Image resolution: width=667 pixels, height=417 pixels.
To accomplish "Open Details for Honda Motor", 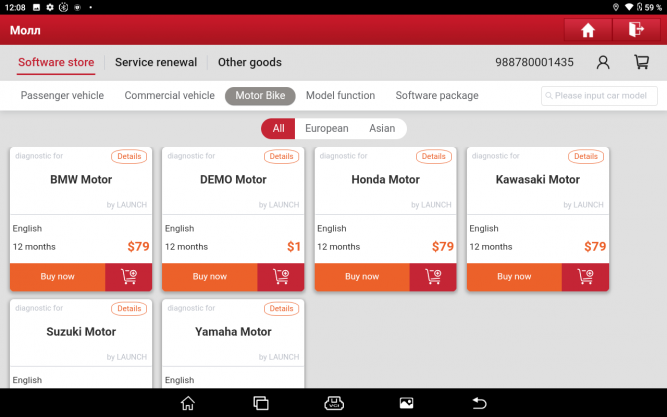I will point(433,157).
